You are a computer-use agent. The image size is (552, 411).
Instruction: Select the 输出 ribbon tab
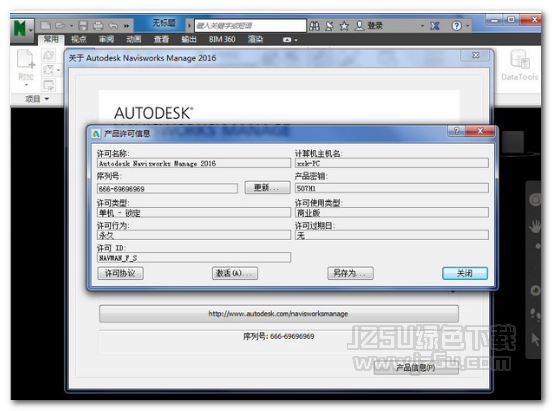pos(189,39)
